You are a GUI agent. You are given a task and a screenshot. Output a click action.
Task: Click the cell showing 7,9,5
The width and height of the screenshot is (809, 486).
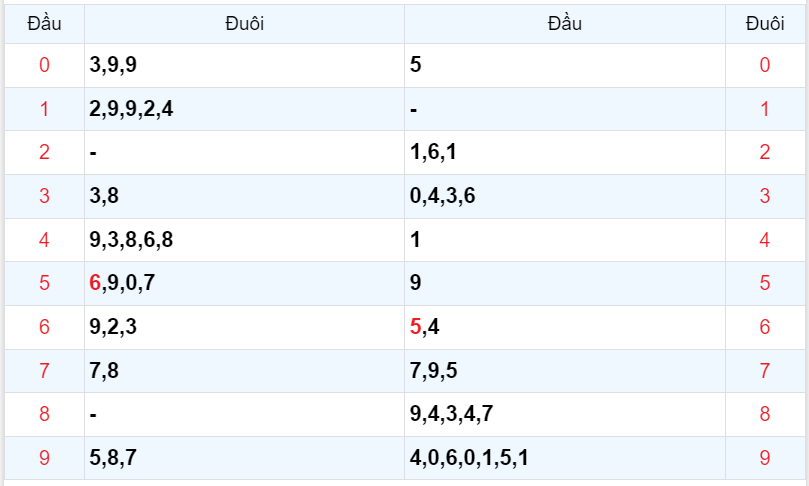433,371
